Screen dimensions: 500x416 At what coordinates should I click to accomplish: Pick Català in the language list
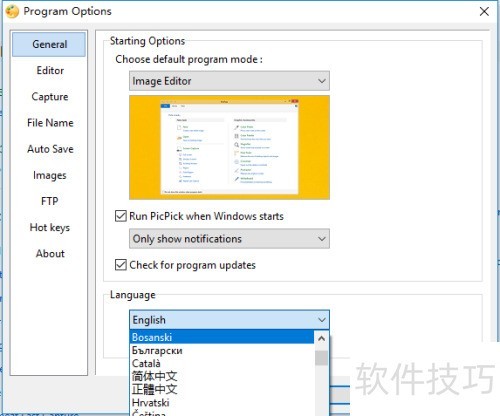point(222,363)
